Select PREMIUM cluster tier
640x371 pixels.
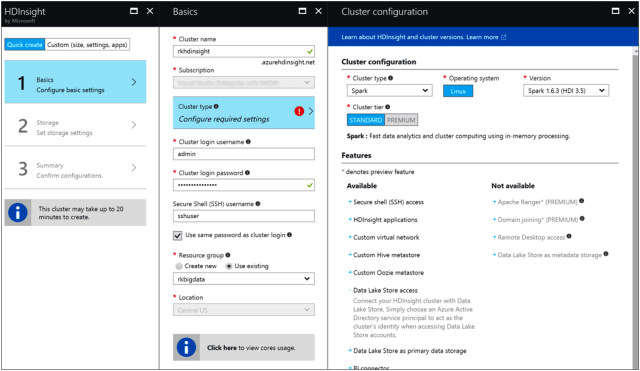[x=401, y=120]
